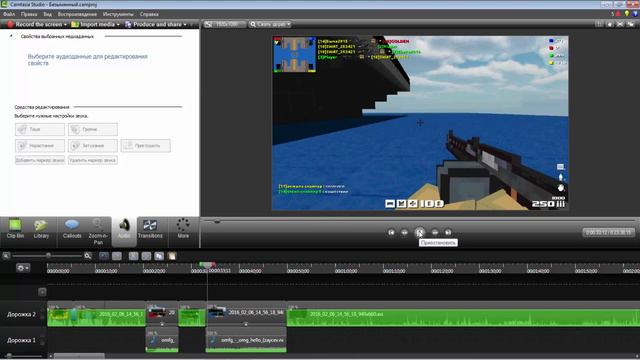Click the Produce and share button

[x=153, y=24]
